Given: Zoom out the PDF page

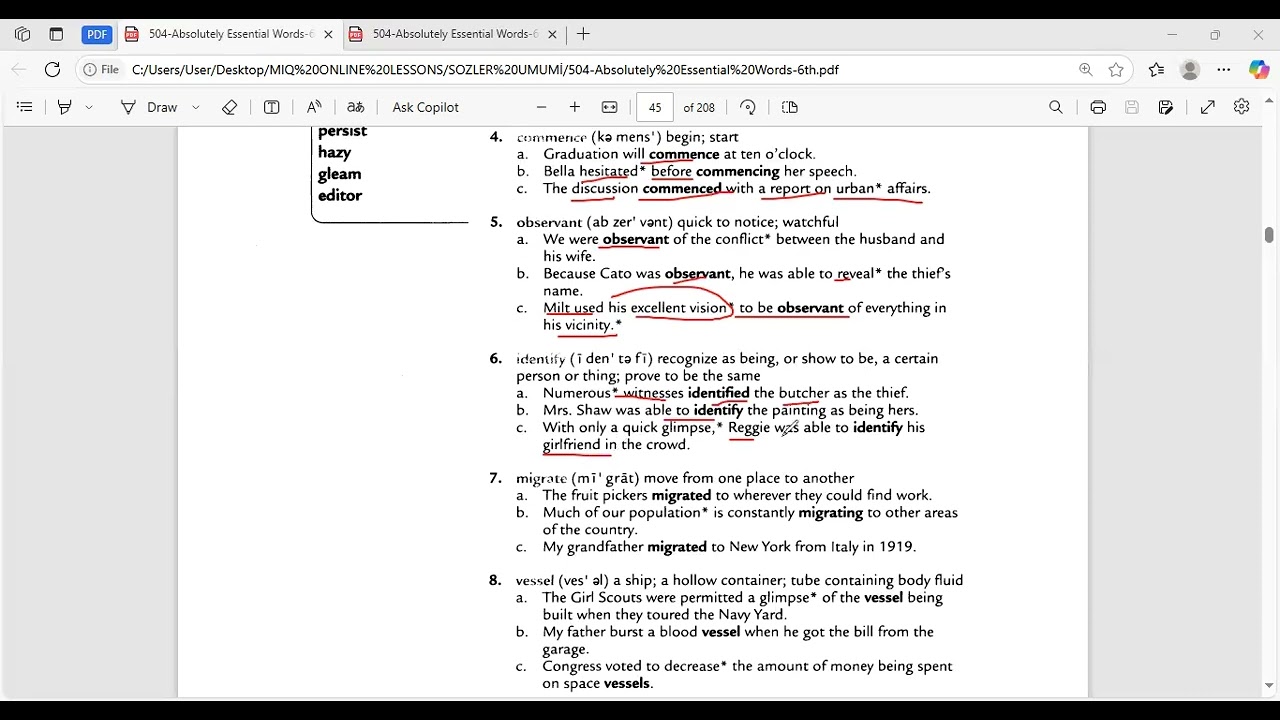Looking at the screenshot, I should 541,107.
